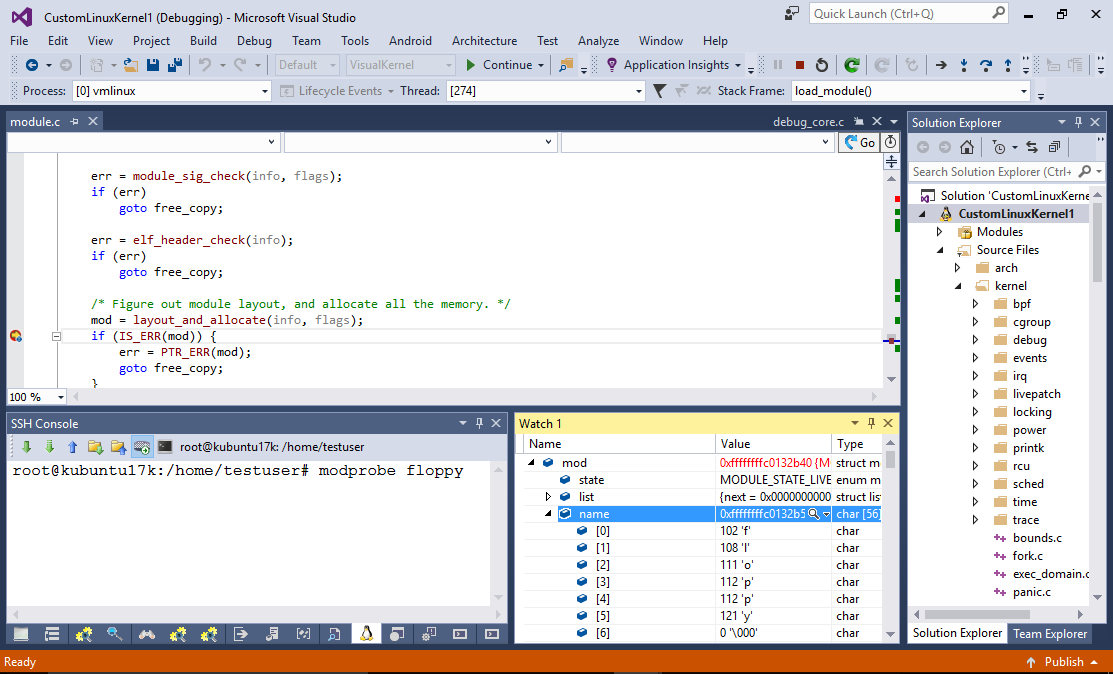Open panic.c in Solution Explorer
This screenshot has width=1113, height=674.
[1032, 592]
